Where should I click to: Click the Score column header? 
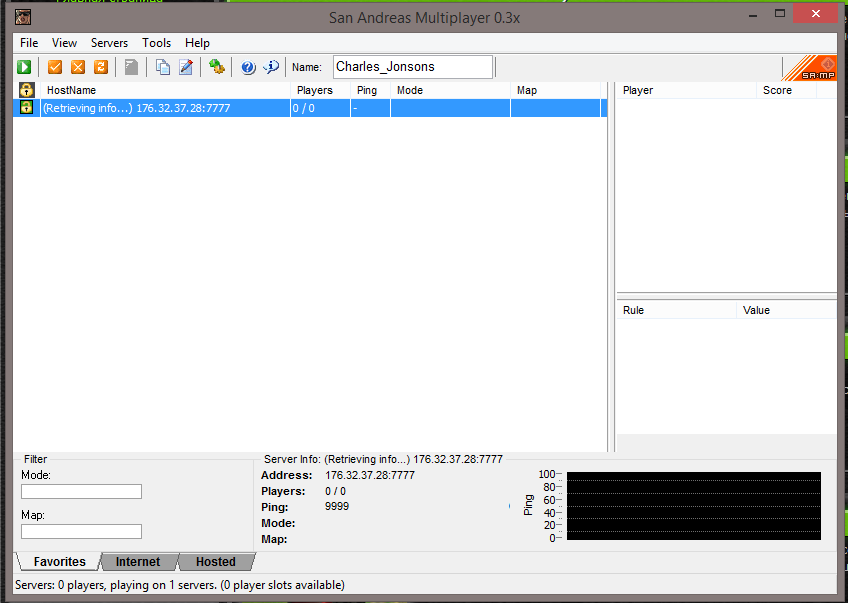[x=786, y=90]
